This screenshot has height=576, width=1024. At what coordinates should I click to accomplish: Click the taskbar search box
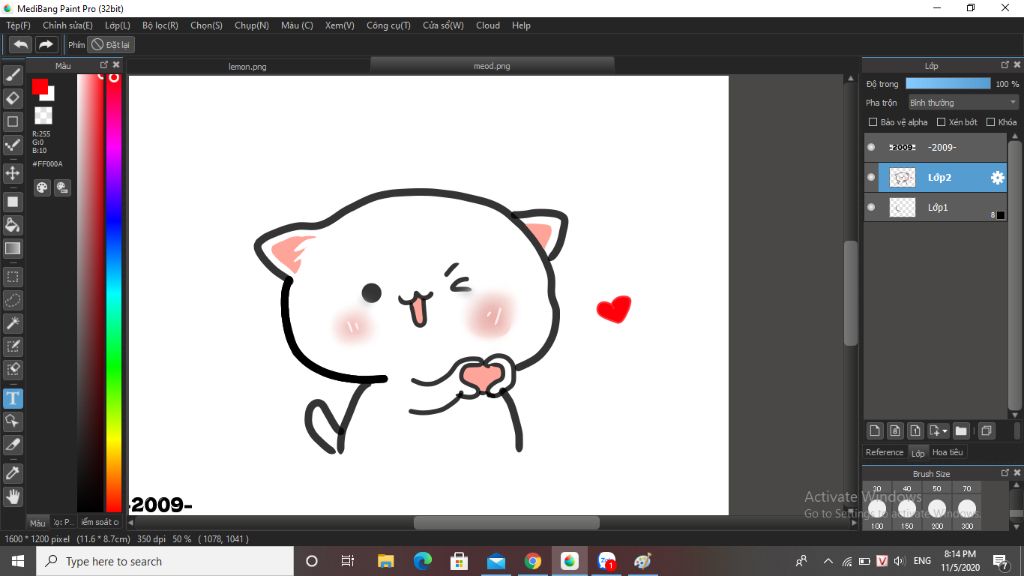(x=165, y=561)
